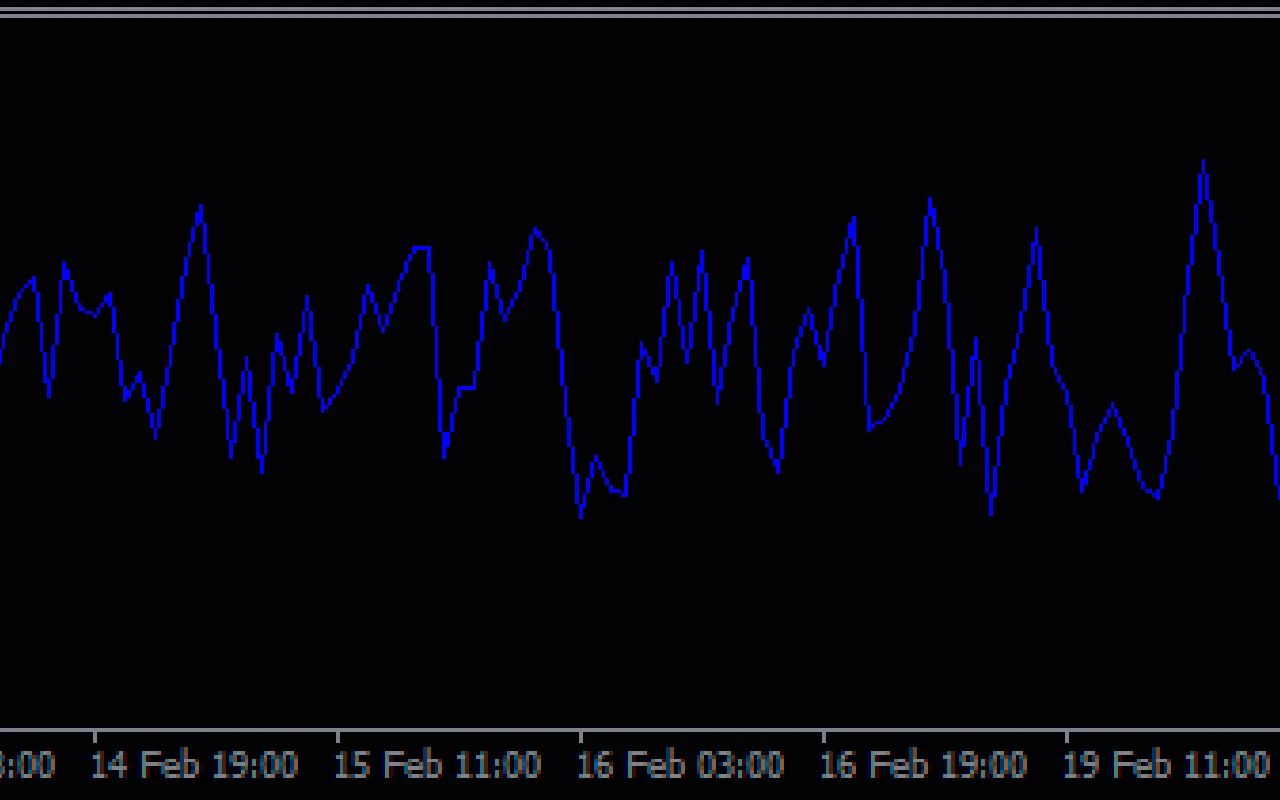This screenshot has width=1280, height=800.
Task: Select the partially visible leftmost time label
Action: 25,765
